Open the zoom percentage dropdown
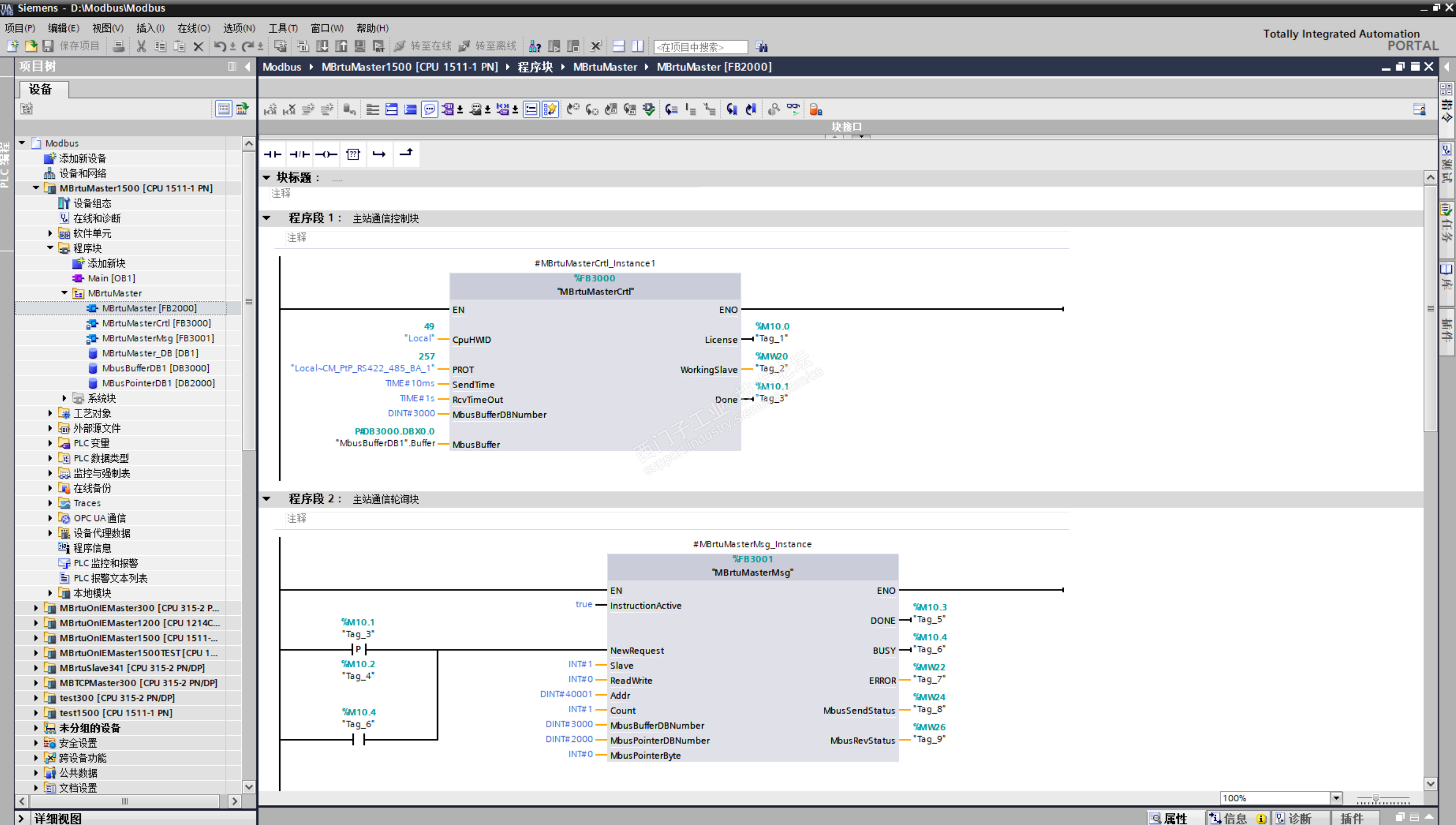 pyautogui.click(x=1336, y=798)
